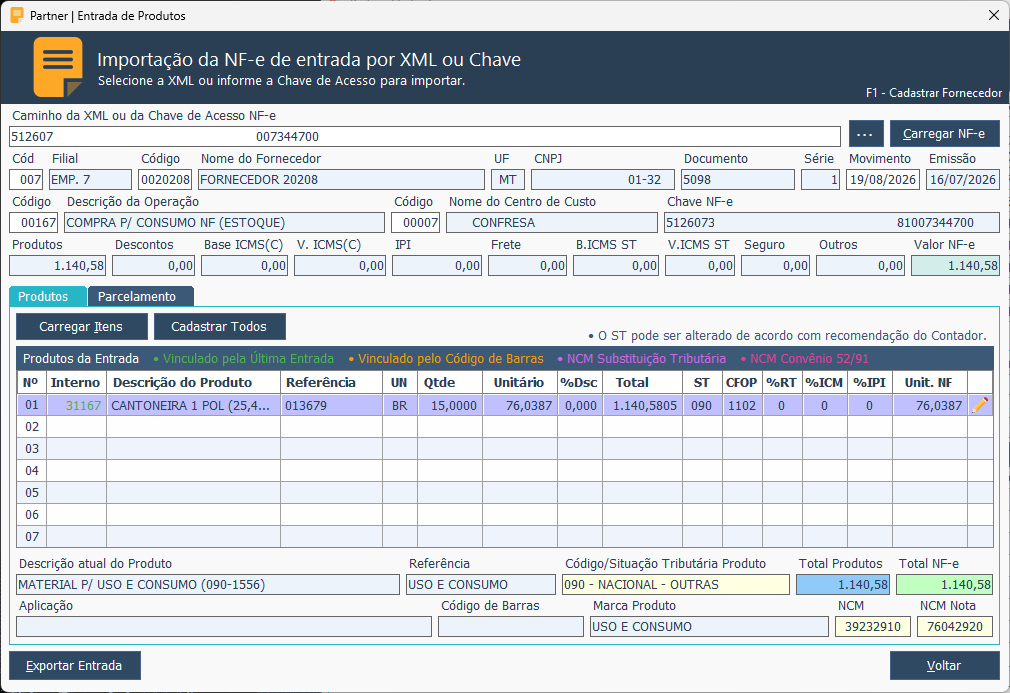Click the Marca Produto field
1010x693 pixels.
coord(709,627)
